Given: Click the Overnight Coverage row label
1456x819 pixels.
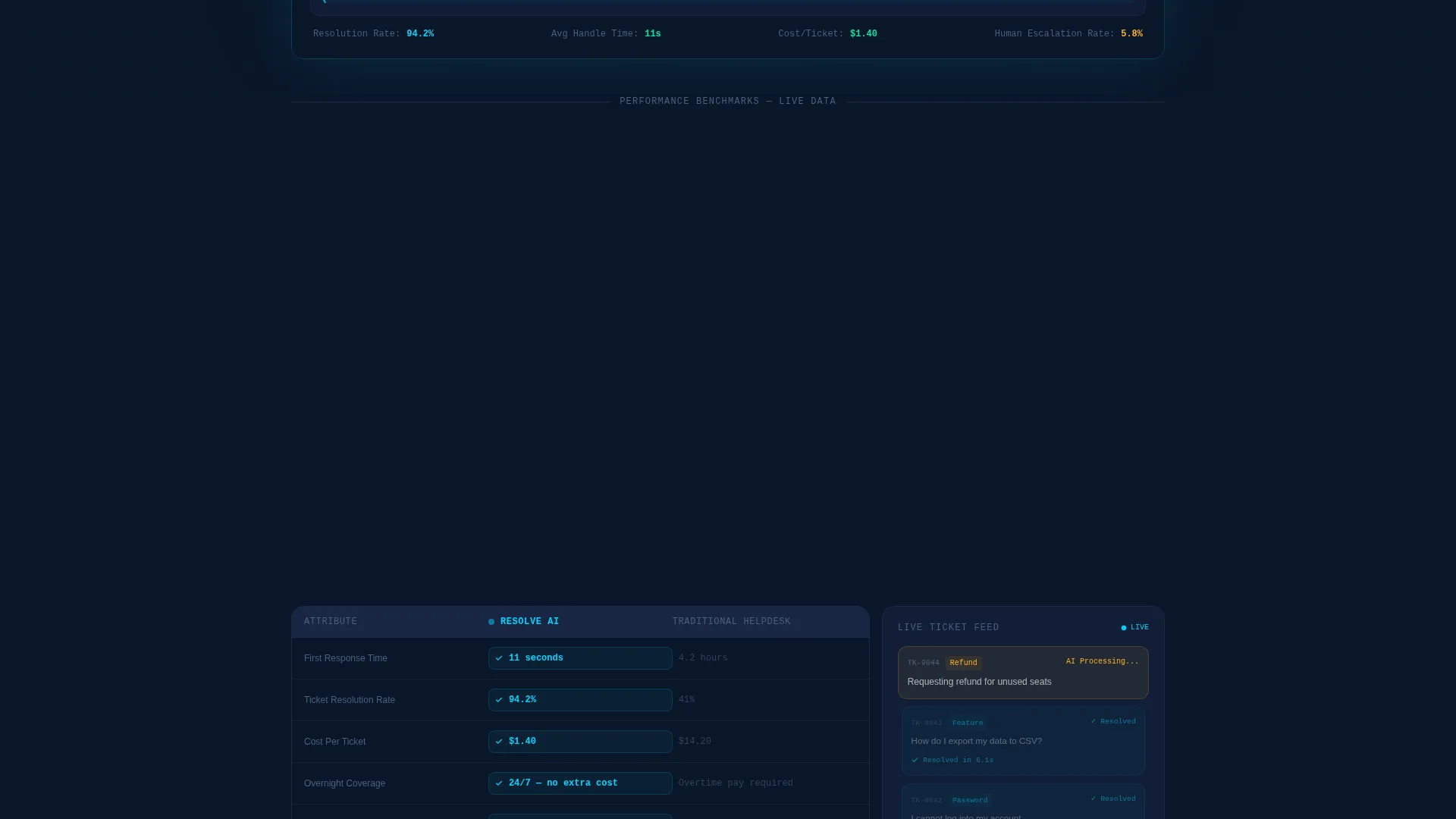Looking at the screenshot, I should [x=344, y=783].
